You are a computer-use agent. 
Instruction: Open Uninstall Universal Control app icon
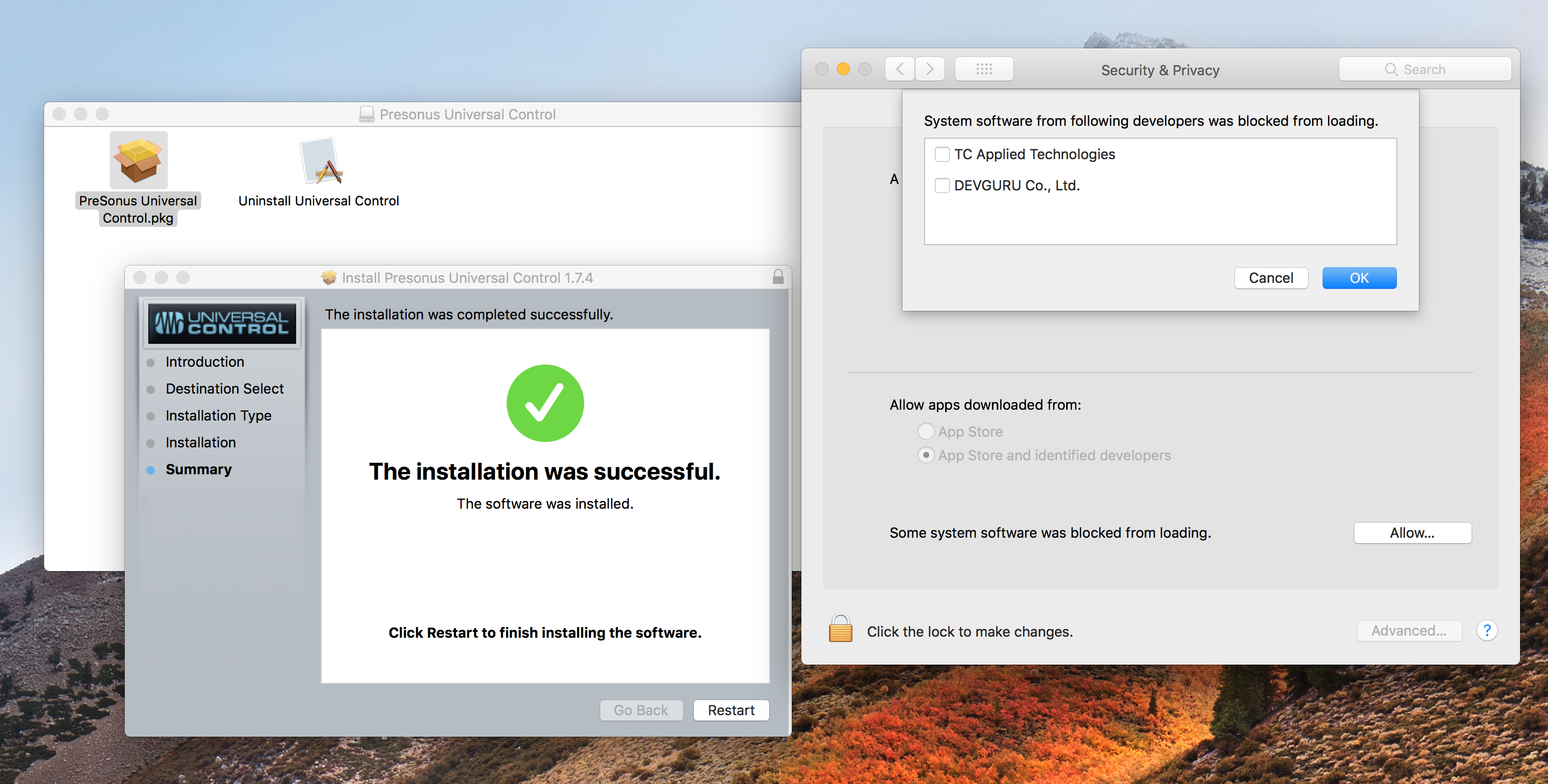tap(321, 160)
